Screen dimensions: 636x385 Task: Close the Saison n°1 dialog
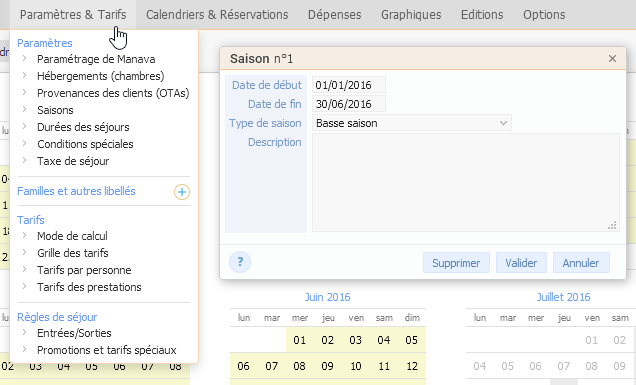612,59
